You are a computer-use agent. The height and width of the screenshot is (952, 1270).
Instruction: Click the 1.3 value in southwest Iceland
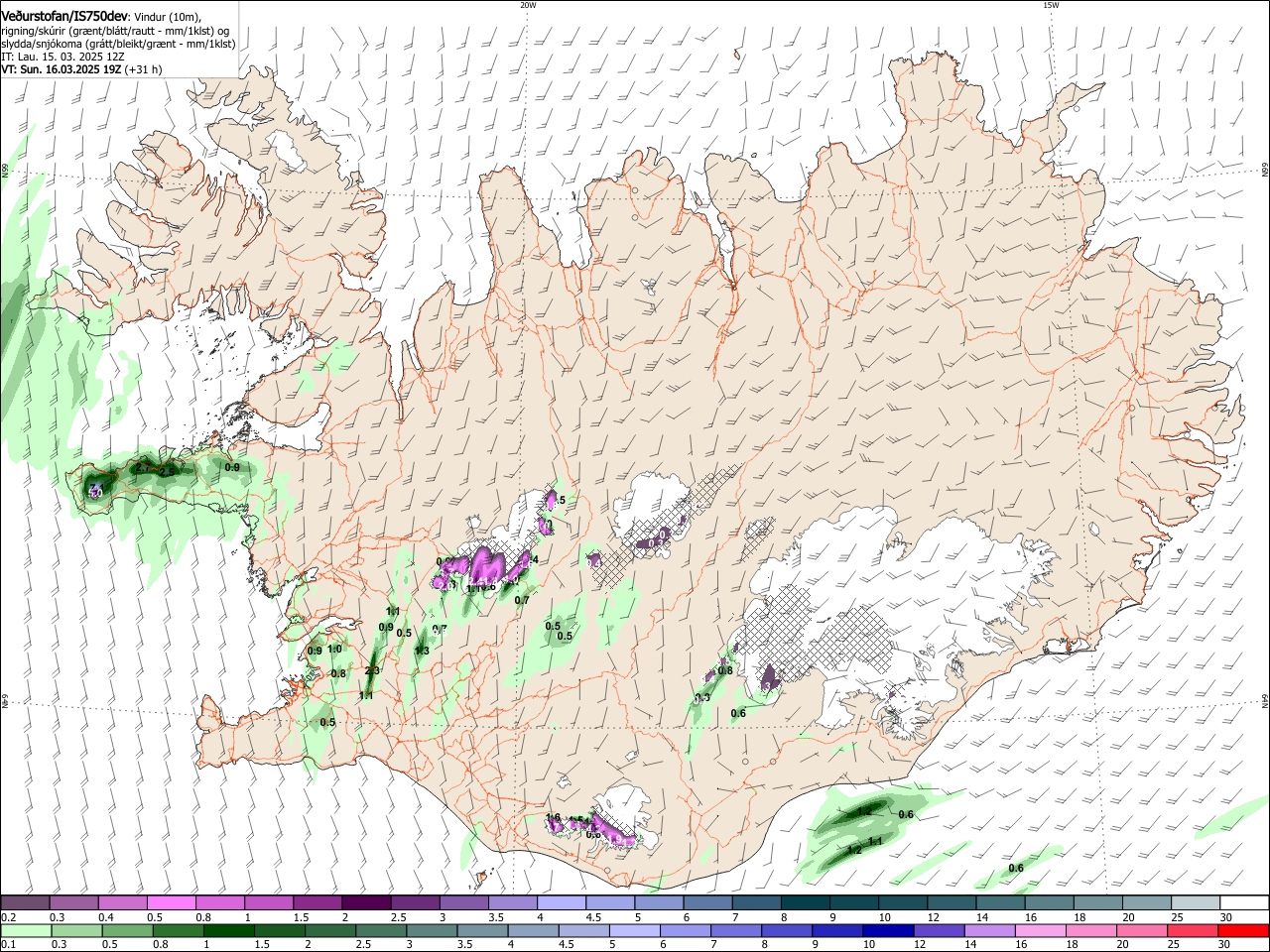pos(422,651)
